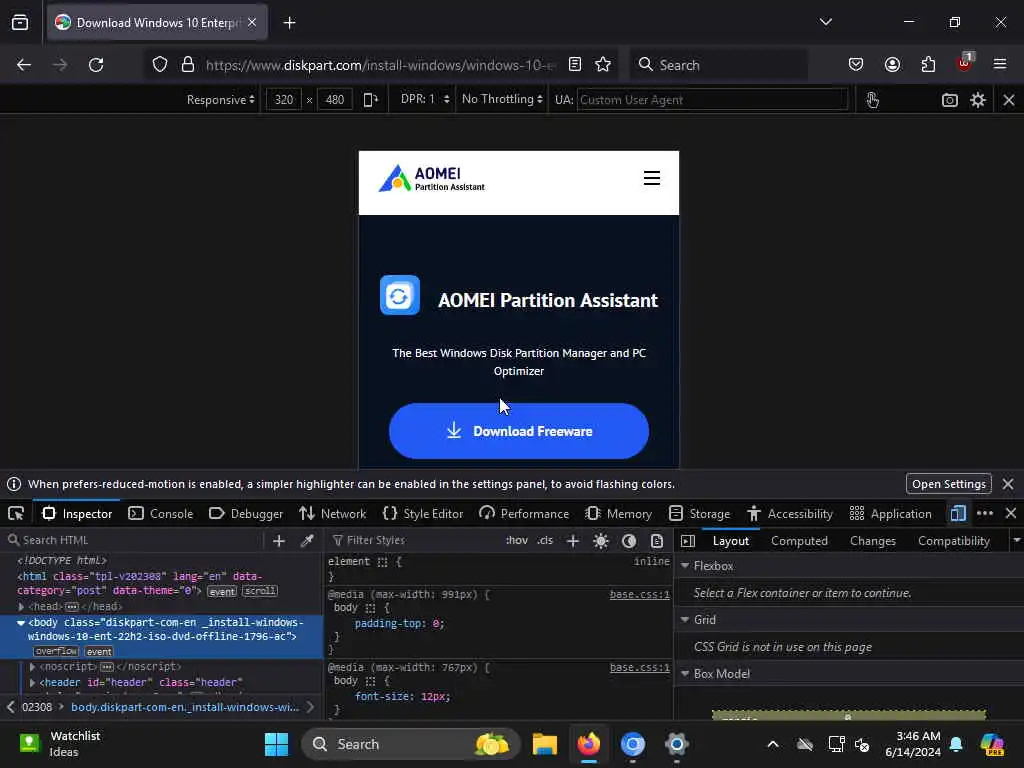Switch to the Inspector tab
1024x768 pixels.
(77, 514)
